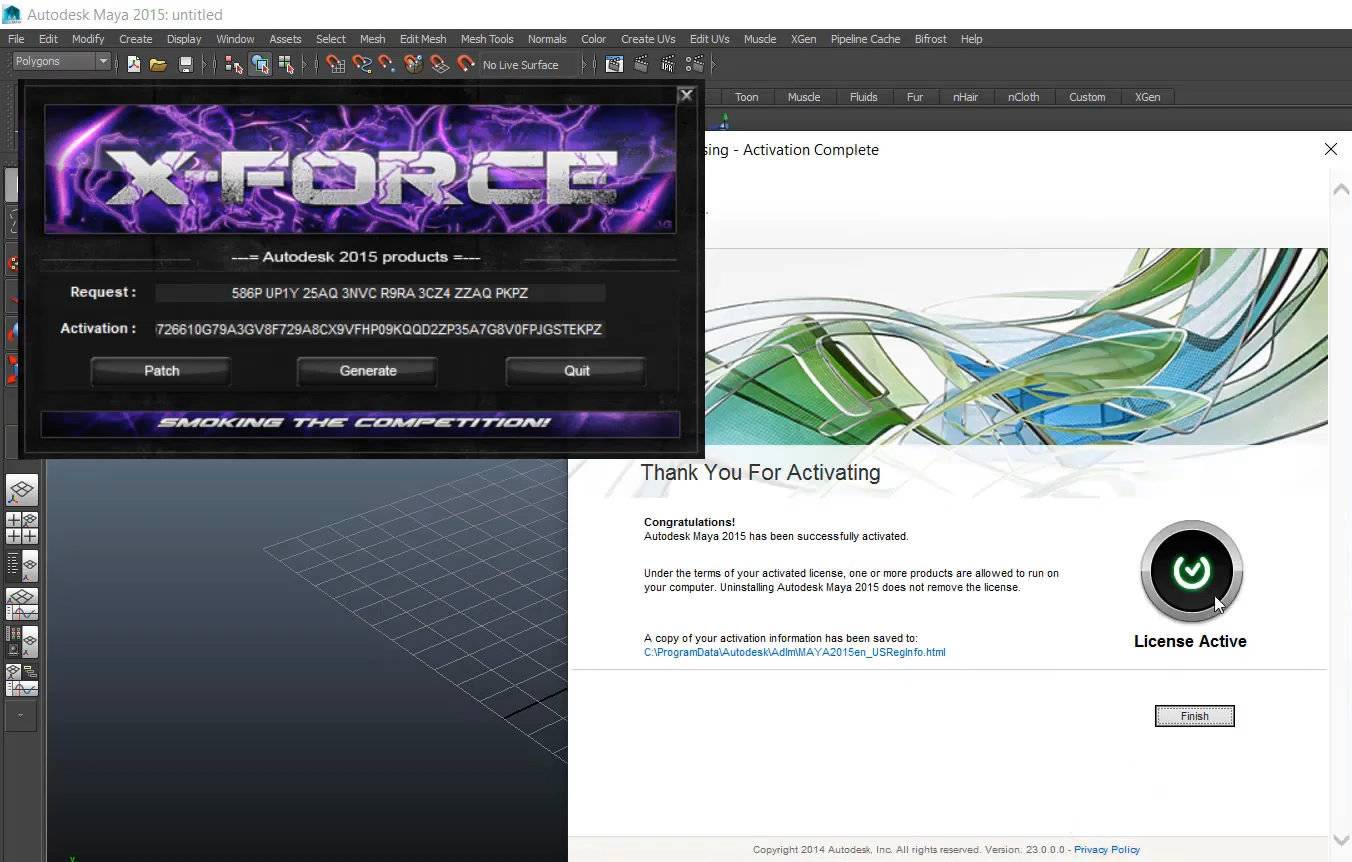Click the Finish button

click(x=1194, y=716)
